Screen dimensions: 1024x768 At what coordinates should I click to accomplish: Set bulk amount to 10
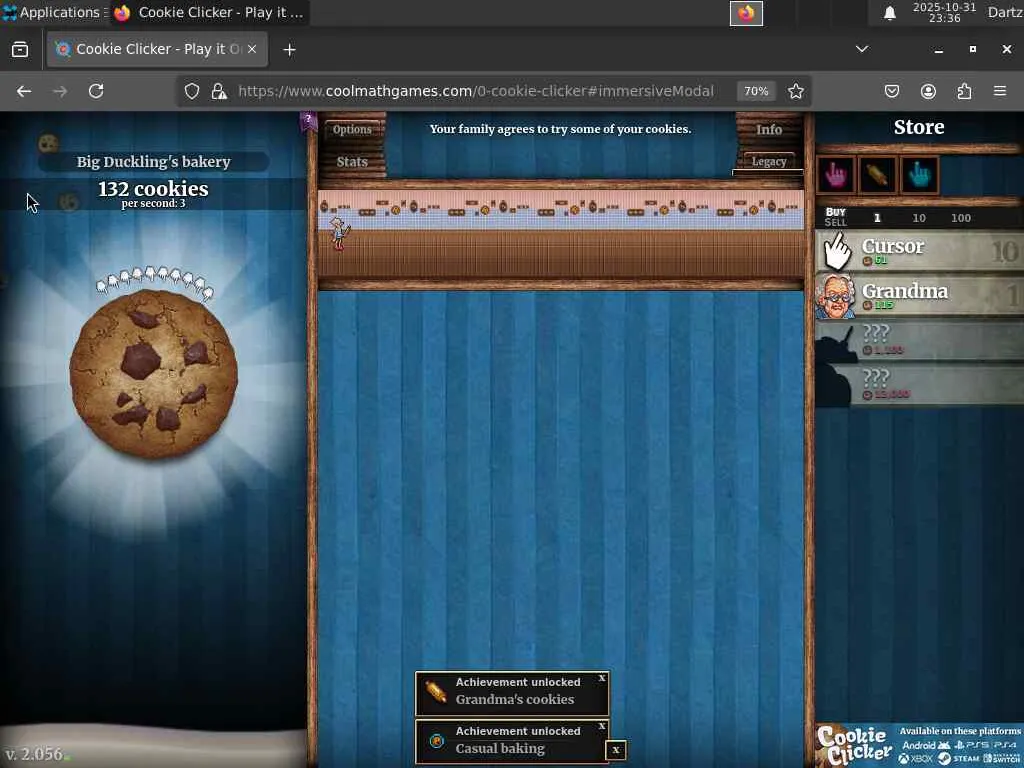tap(919, 218)
